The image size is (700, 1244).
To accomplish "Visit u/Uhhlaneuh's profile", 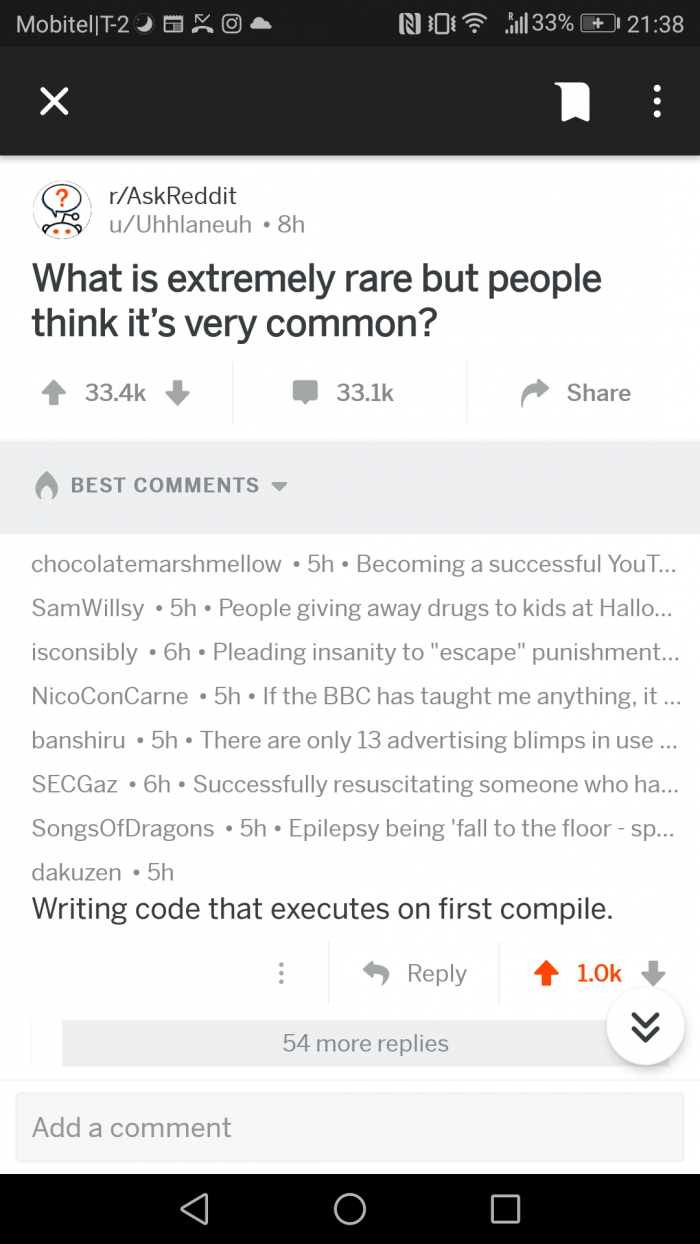I will (180, 225).
